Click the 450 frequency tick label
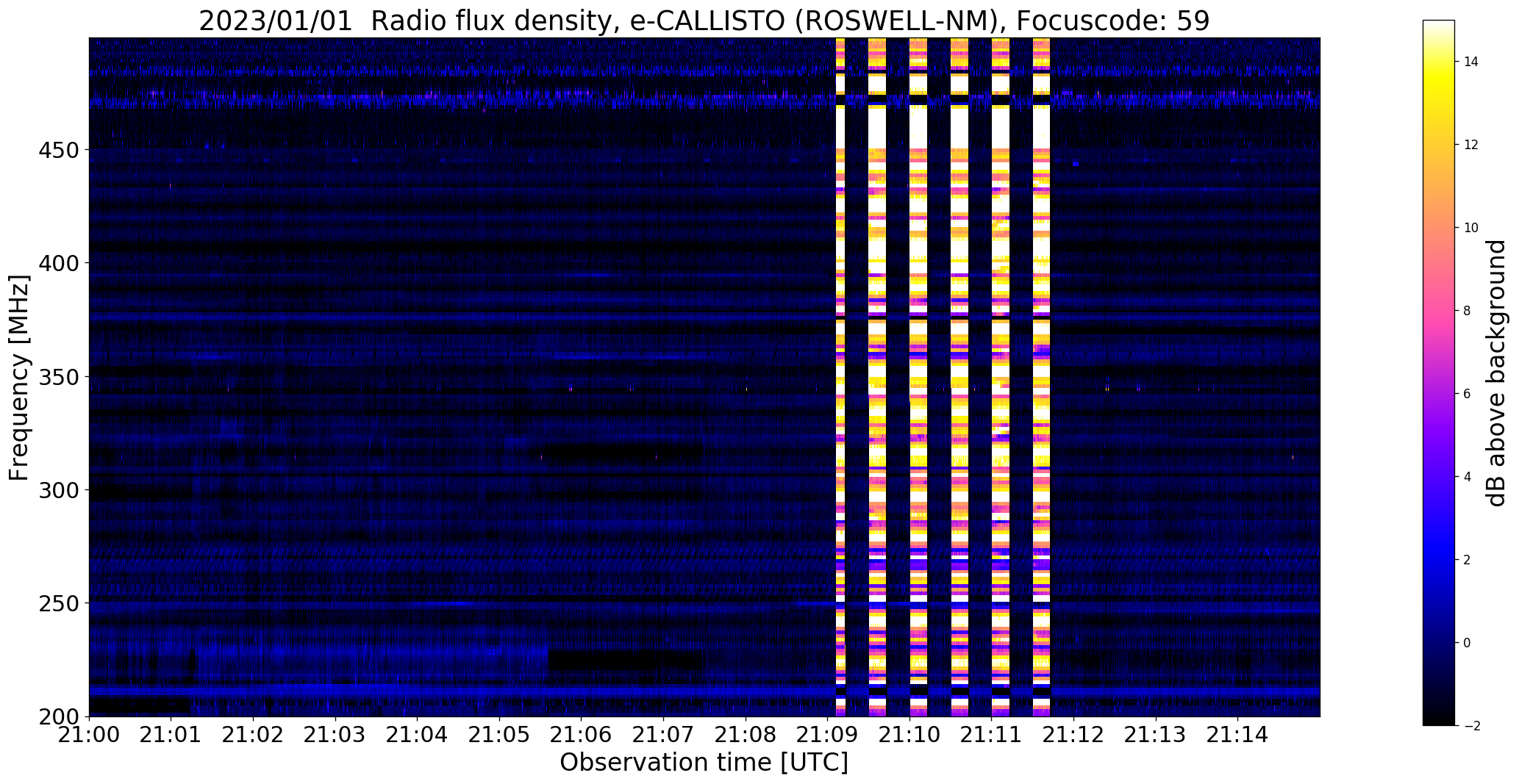 pyautogui.click(x=59, y=150)
